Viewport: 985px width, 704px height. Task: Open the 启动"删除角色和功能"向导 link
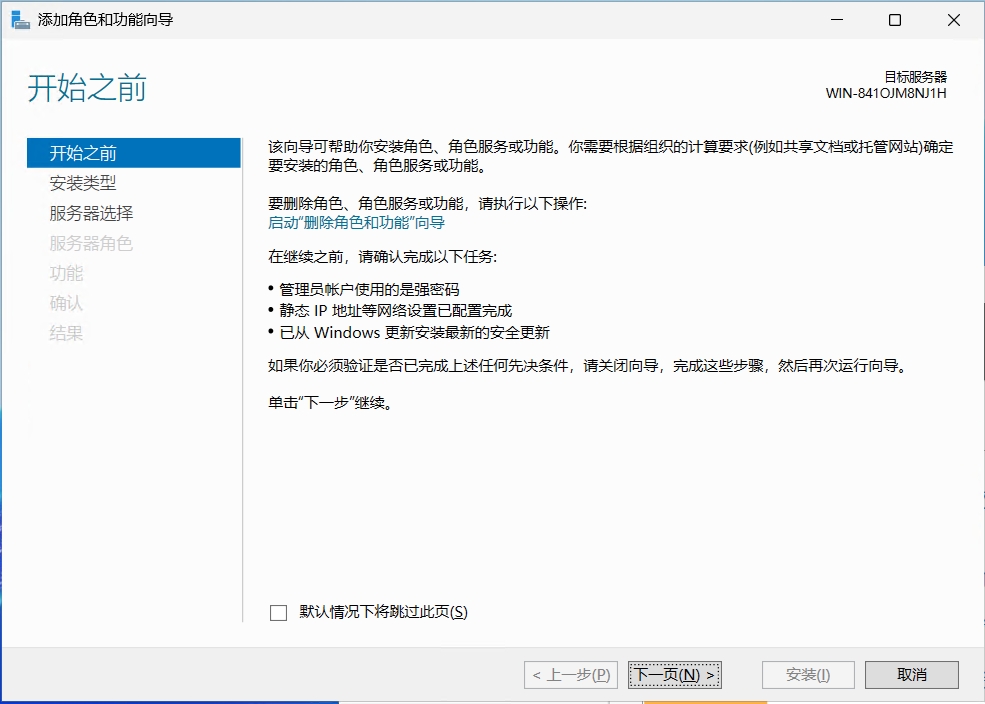point(356,222)
